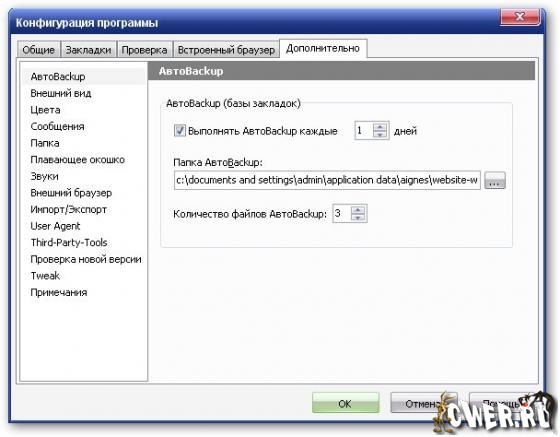Browse for АвтоBackup folder with ... button
This screenshot has width=560, height=437.
(x=495, y=180)
